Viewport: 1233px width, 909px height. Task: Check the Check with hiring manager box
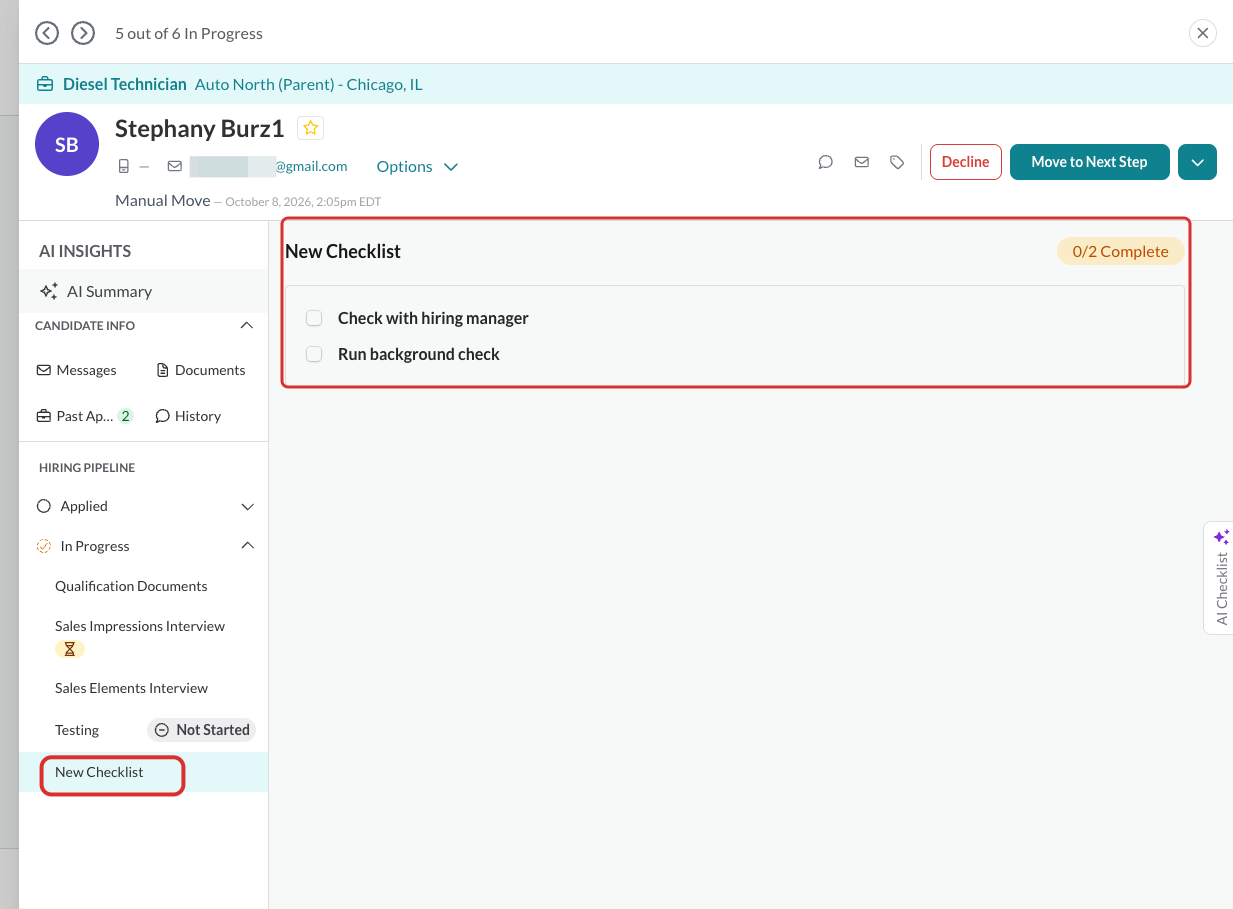coord(314,318)
